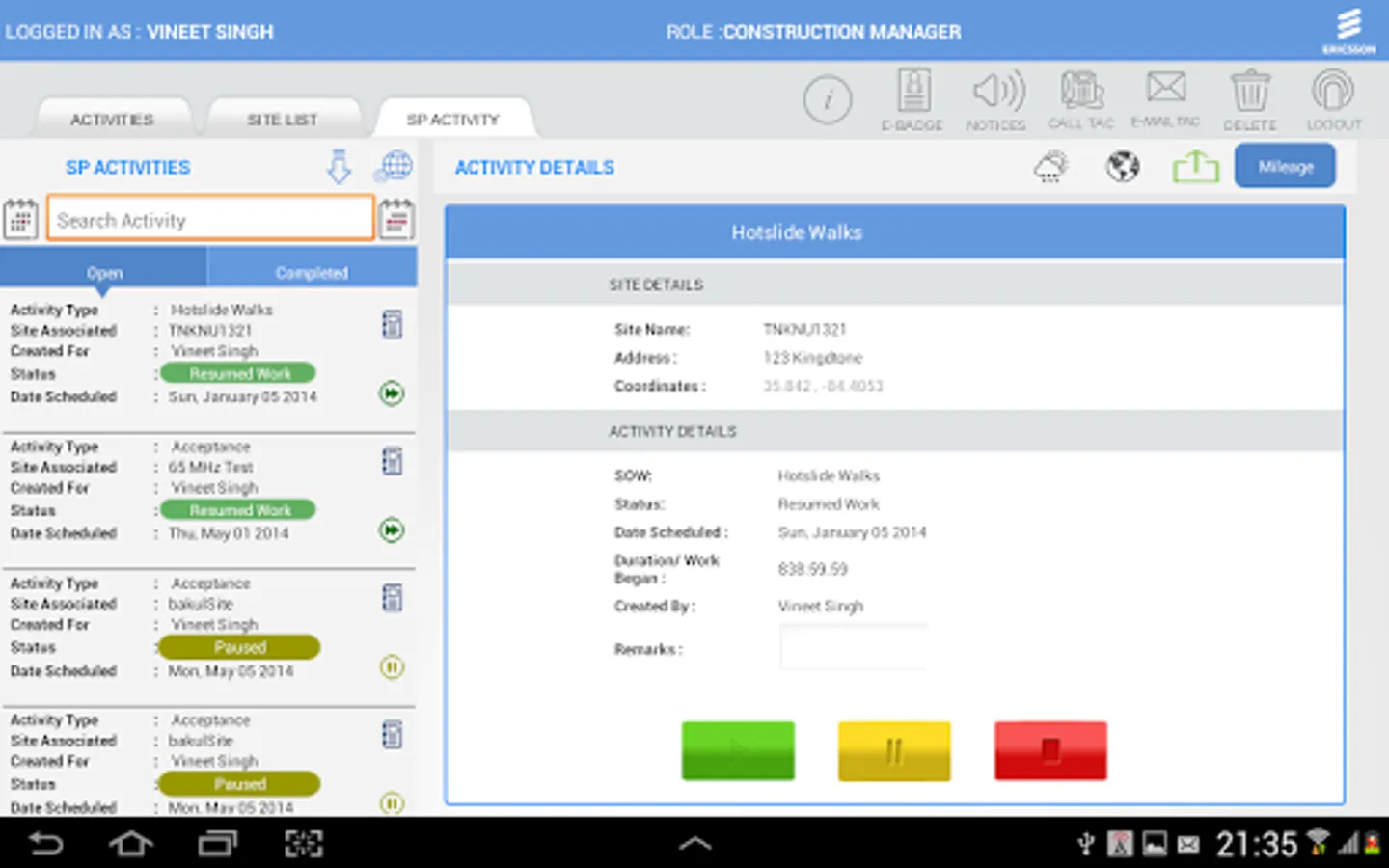
Task: Select the Resumed Work status for 65 MHz Test
Action: pyautogui.click(x=238, y=510)
